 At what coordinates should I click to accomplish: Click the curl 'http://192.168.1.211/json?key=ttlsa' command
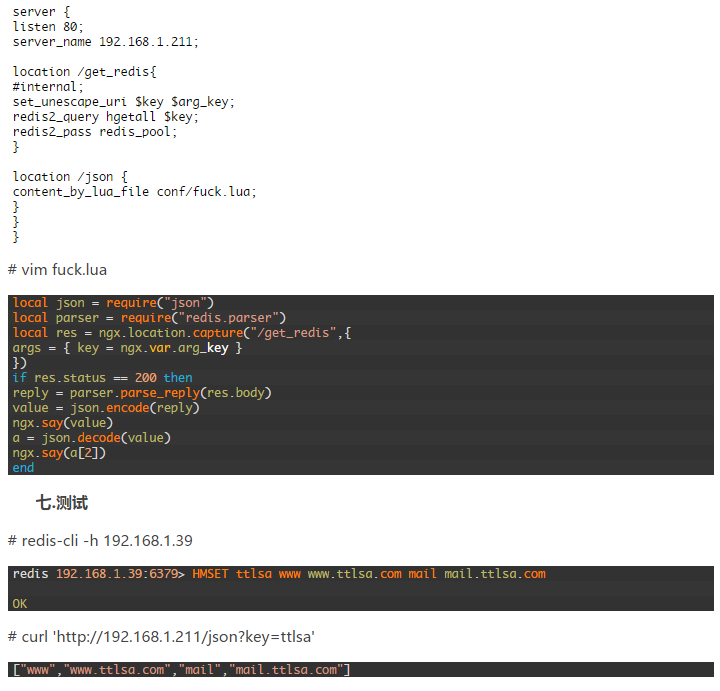point(161,637)
